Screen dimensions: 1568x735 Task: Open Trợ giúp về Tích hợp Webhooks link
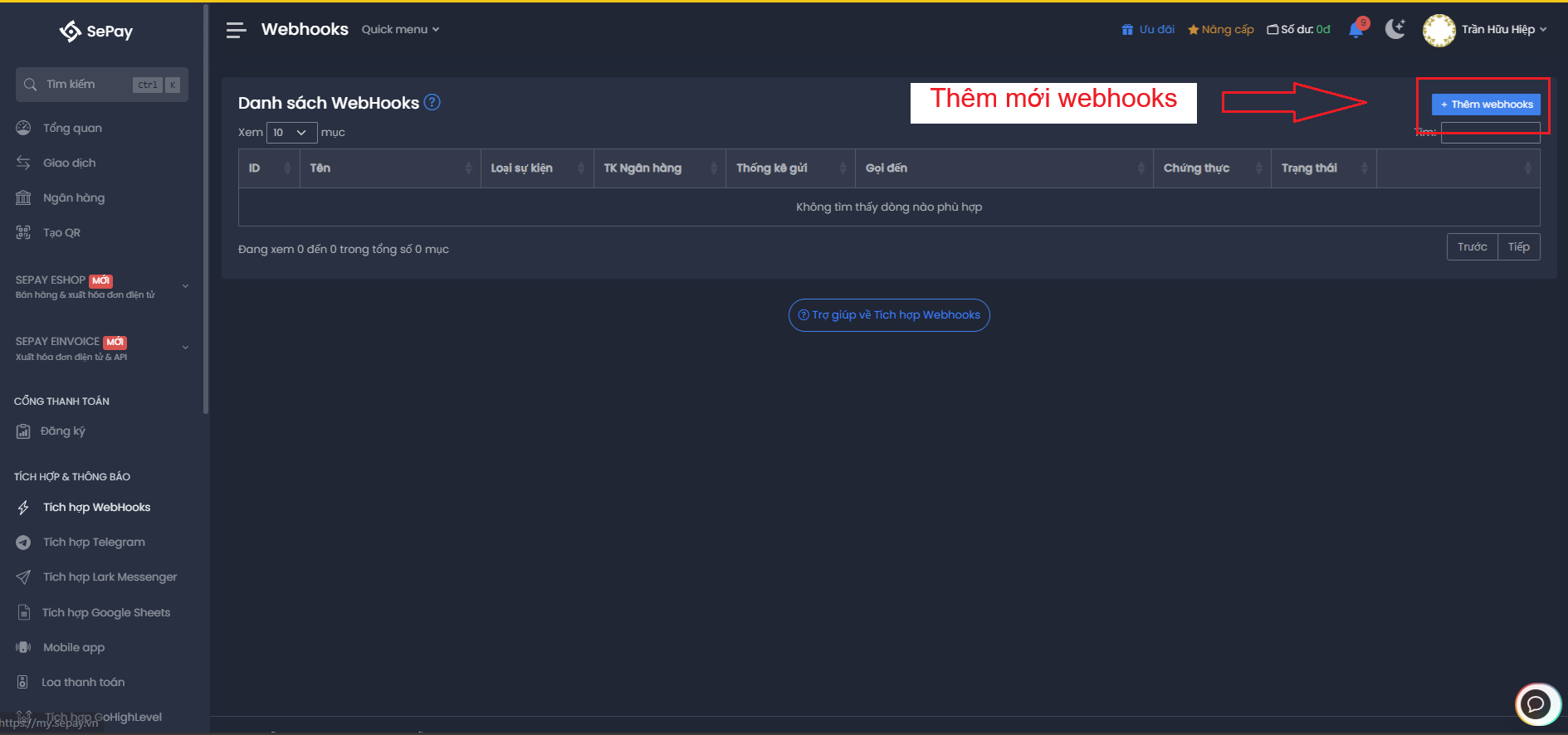coord(889,315)
